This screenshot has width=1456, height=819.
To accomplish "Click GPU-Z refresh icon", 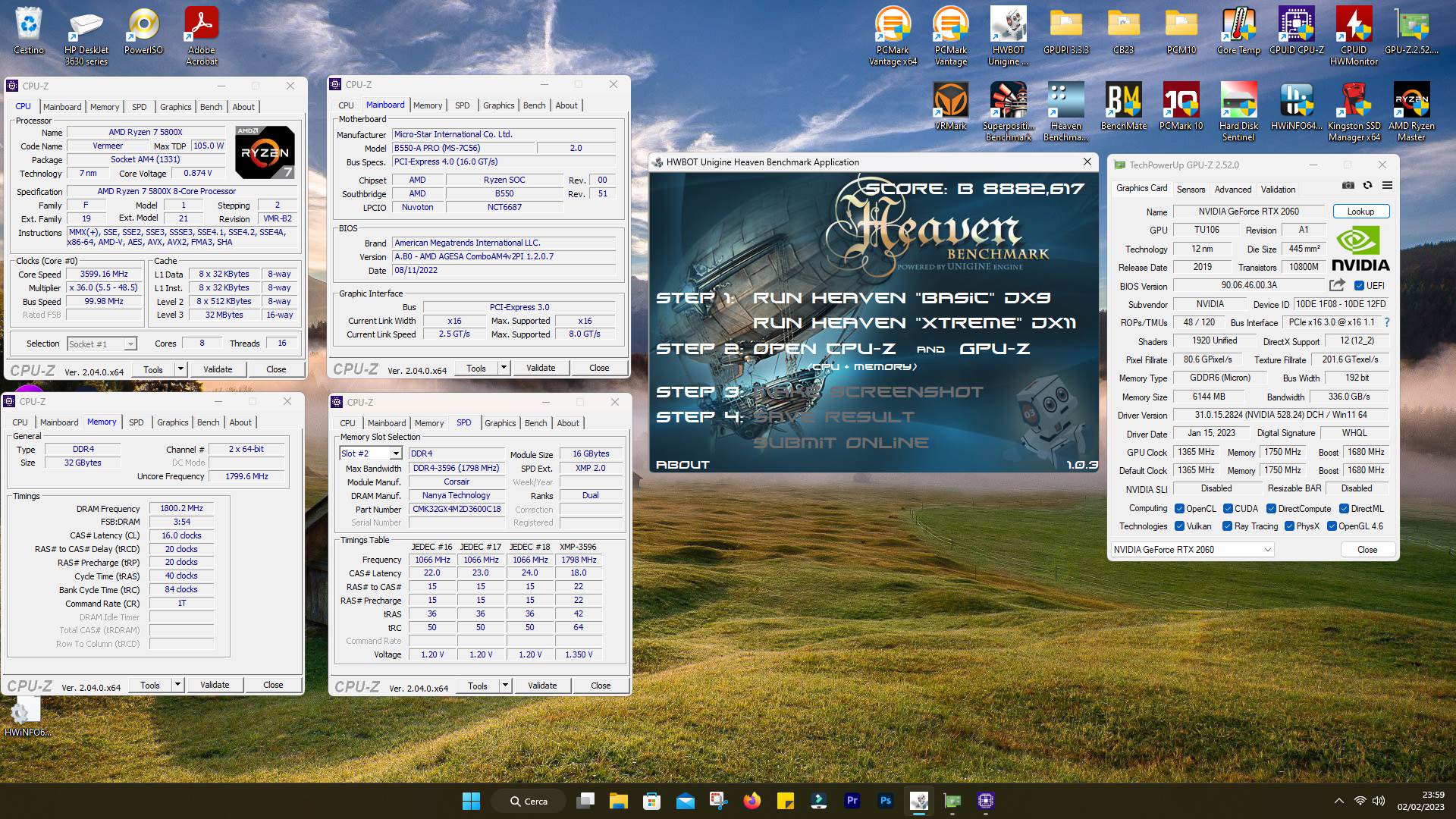I will pyautogui.click(x=1367, y=186).
